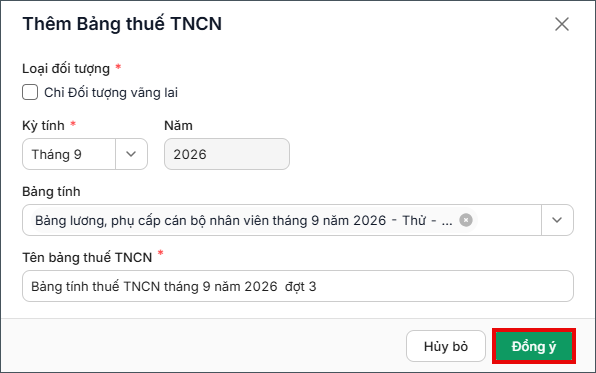The width and height of the screenshot is (596, 373).
Task: Open the Kỳ tính dropdown arrow
Action: 131,154
